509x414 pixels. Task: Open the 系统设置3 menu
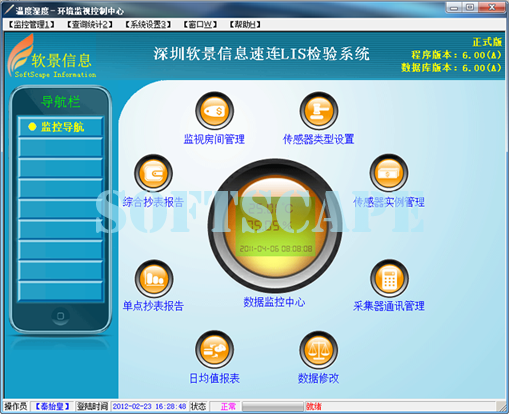(x=148, y=24)
